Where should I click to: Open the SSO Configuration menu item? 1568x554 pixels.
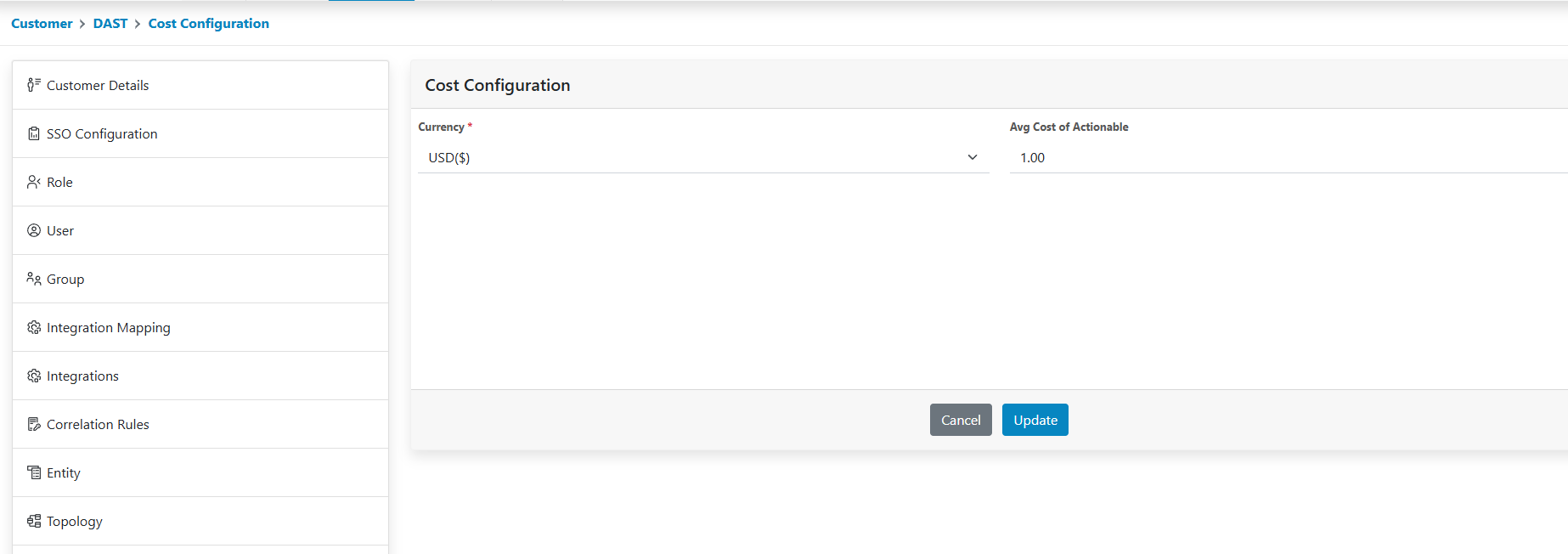click(x=102, y=134)
